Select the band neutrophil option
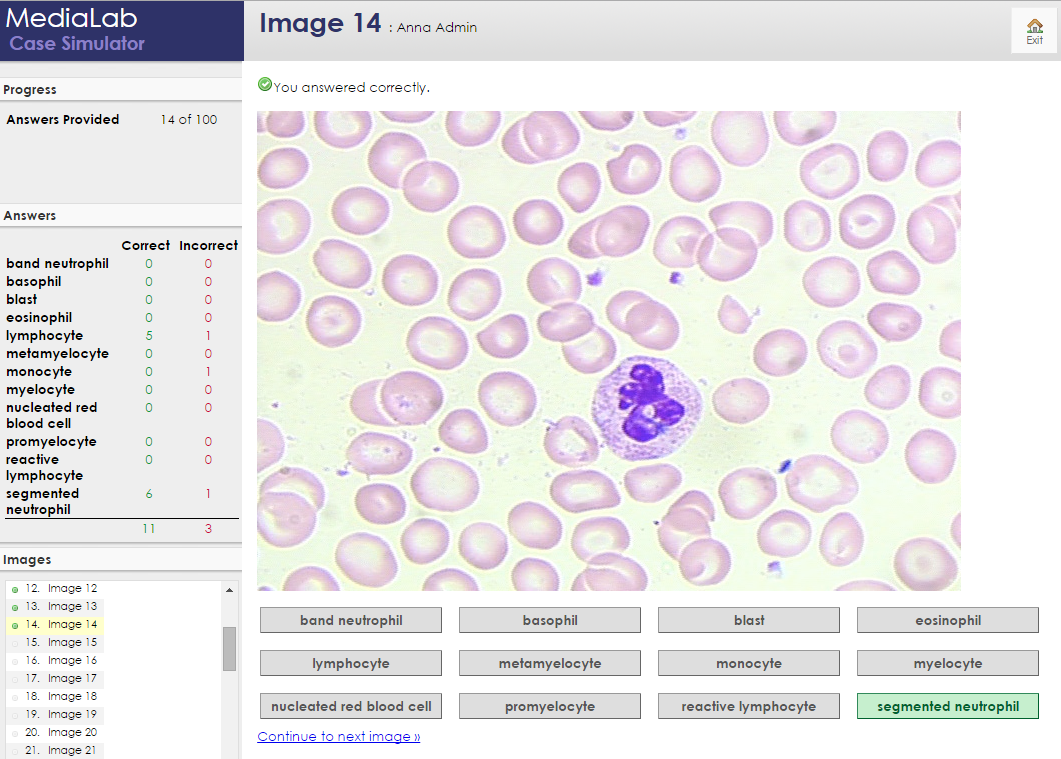 coord(350,620)
